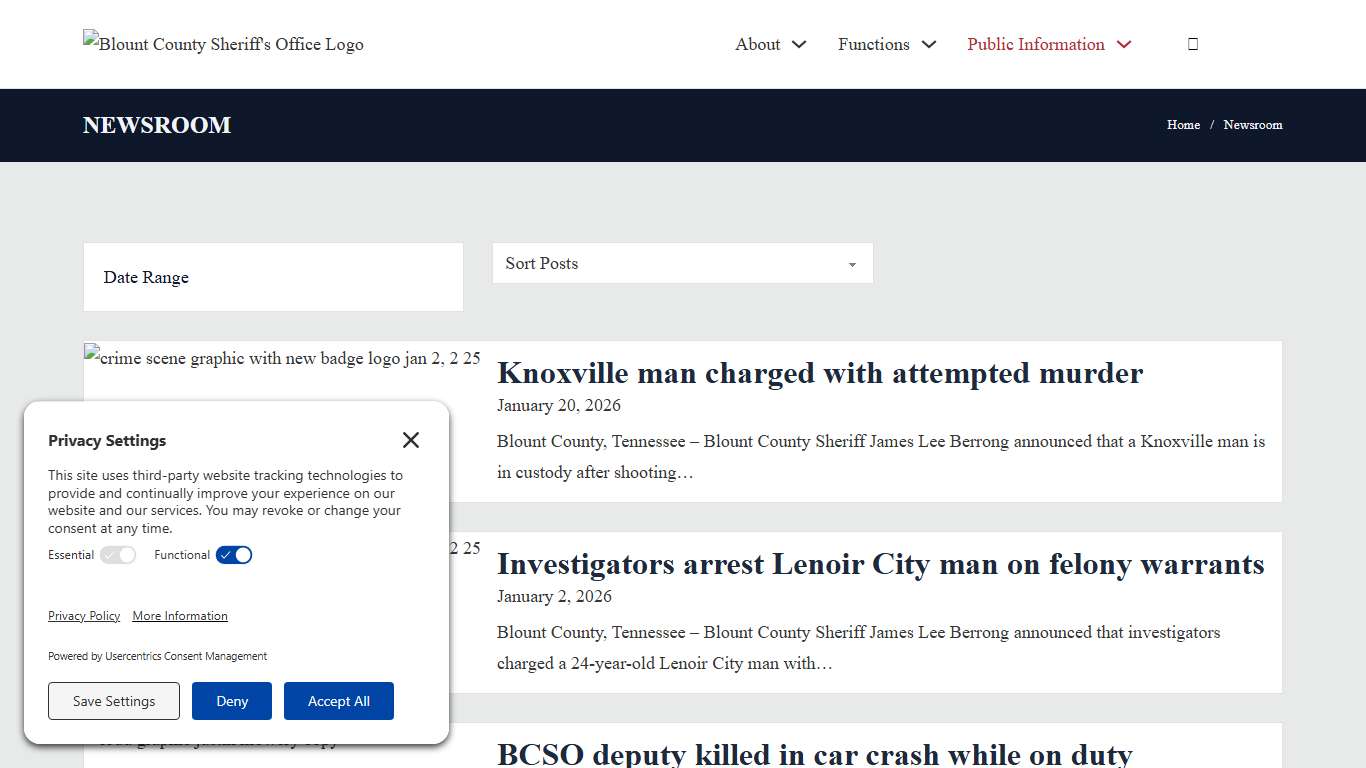The width and height of the screenshot is (1366, 768).
Task: Select the chevron next to About
Action: (x=799, y=44)
